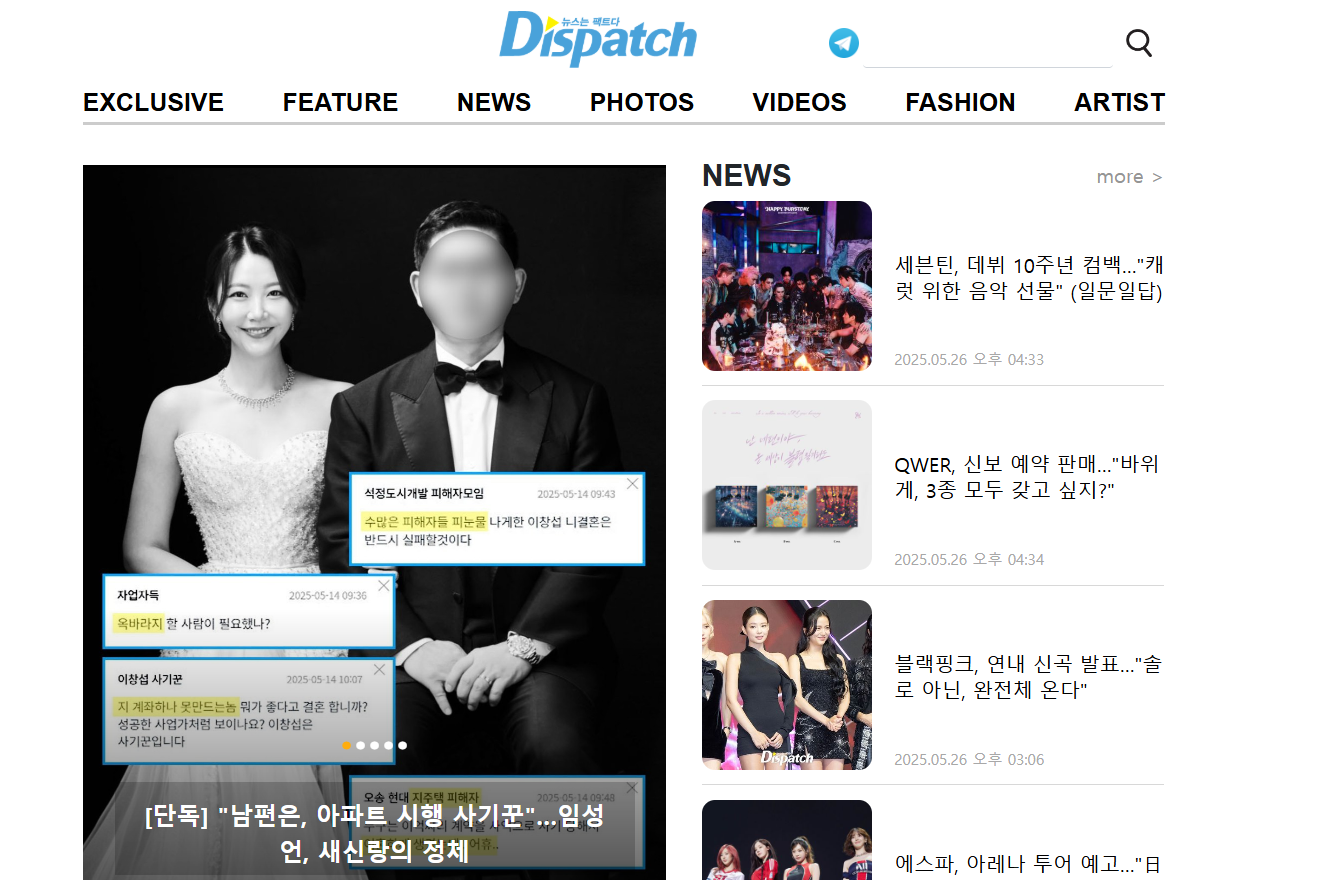
Task: Click the timestamp 2025.05.26 오후 03:06
Action: coord(969,760)
